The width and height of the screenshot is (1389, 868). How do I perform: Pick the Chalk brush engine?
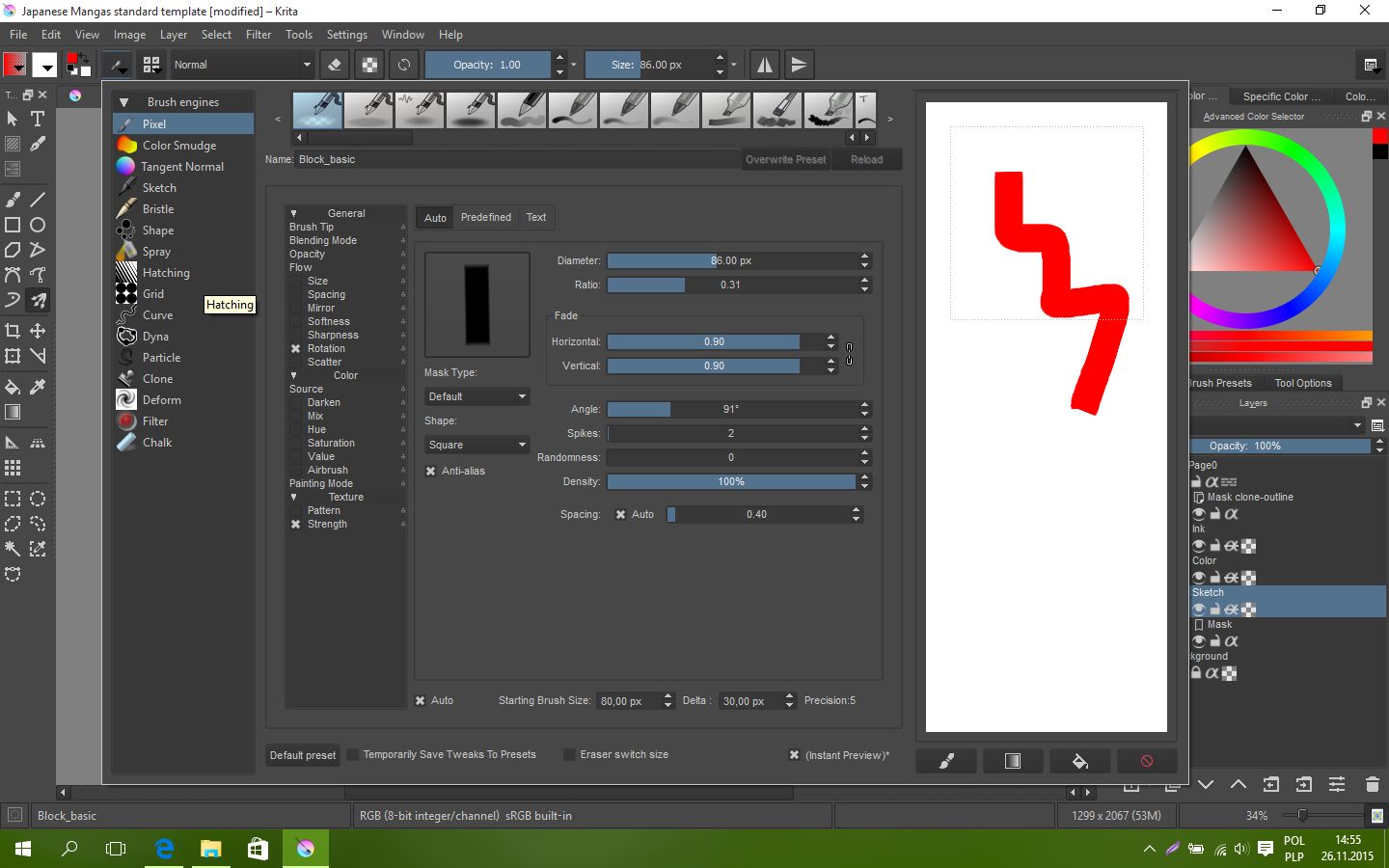click(183, 442)
